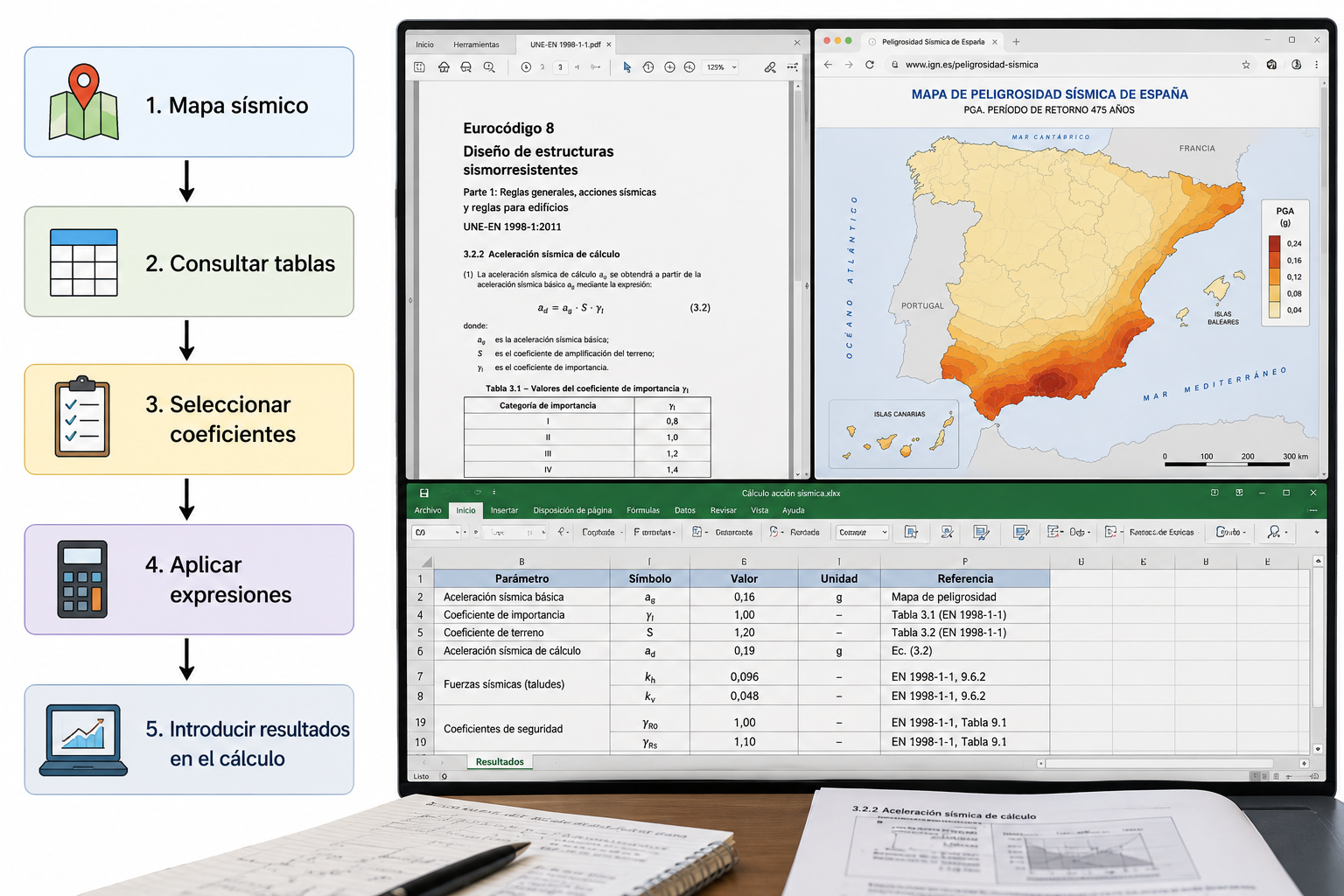Switch to the Datos ribbon tab

coord(685,510)
